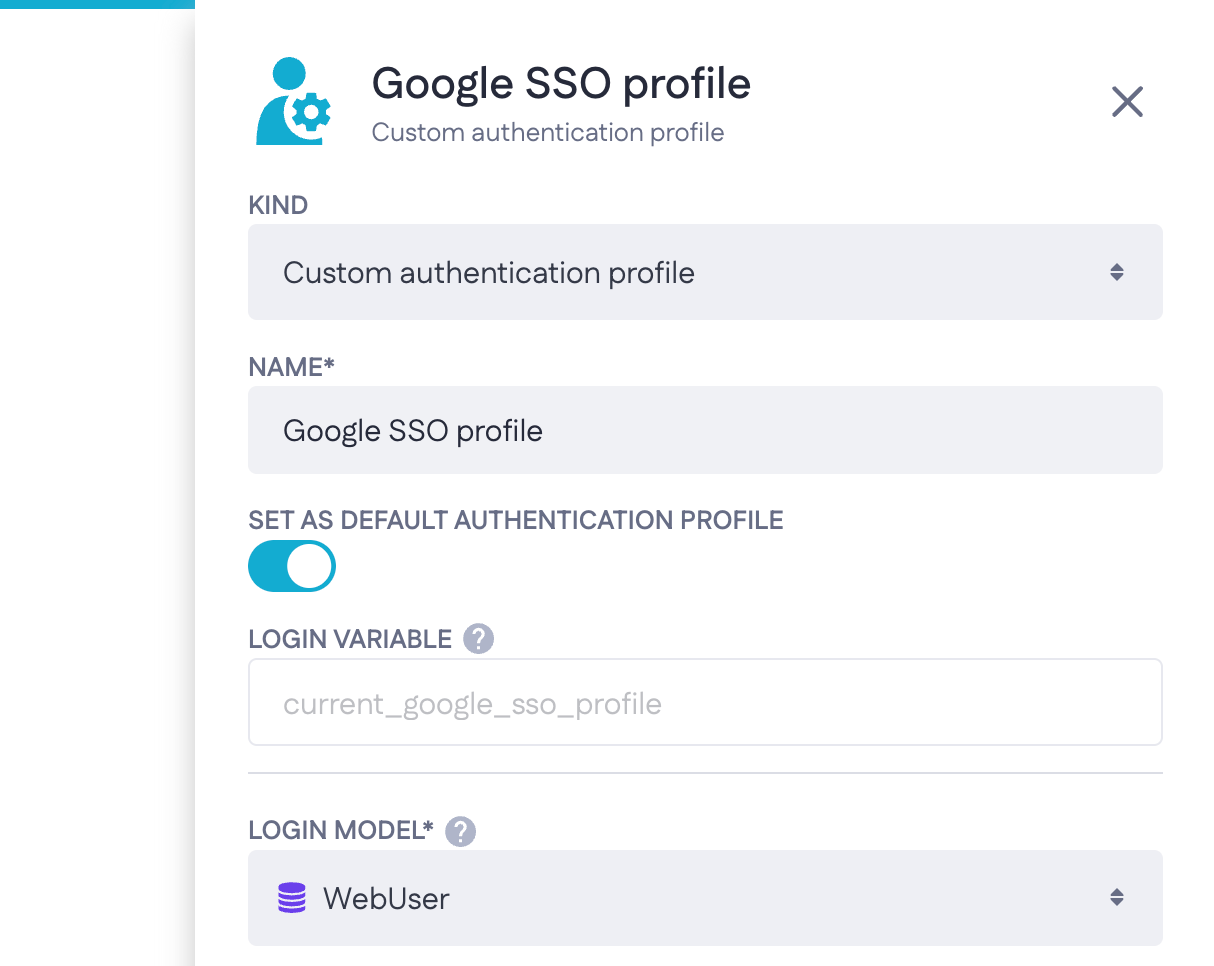The width and height of the screenshot is (1214, 966).
Task: Click the user-gear authentication profile icon
Action: tap(293, 102)
